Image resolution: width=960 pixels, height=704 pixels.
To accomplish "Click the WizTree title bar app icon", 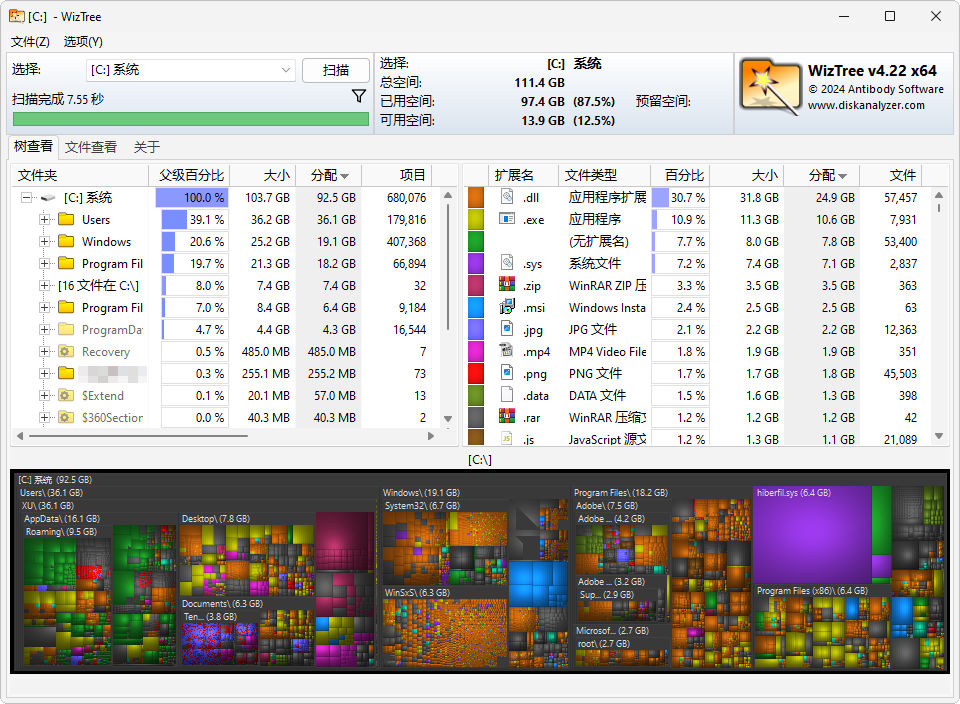I will [x=17, y=17].
